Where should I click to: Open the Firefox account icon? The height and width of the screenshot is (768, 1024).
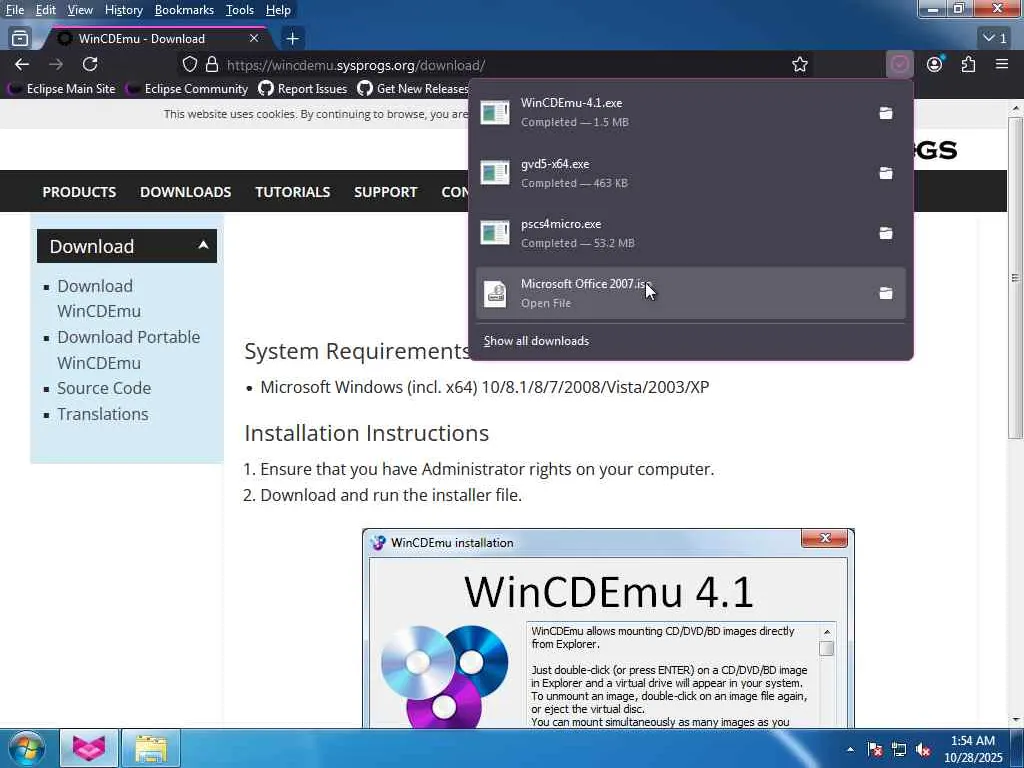pyautogui.click(x=935, y=64)
